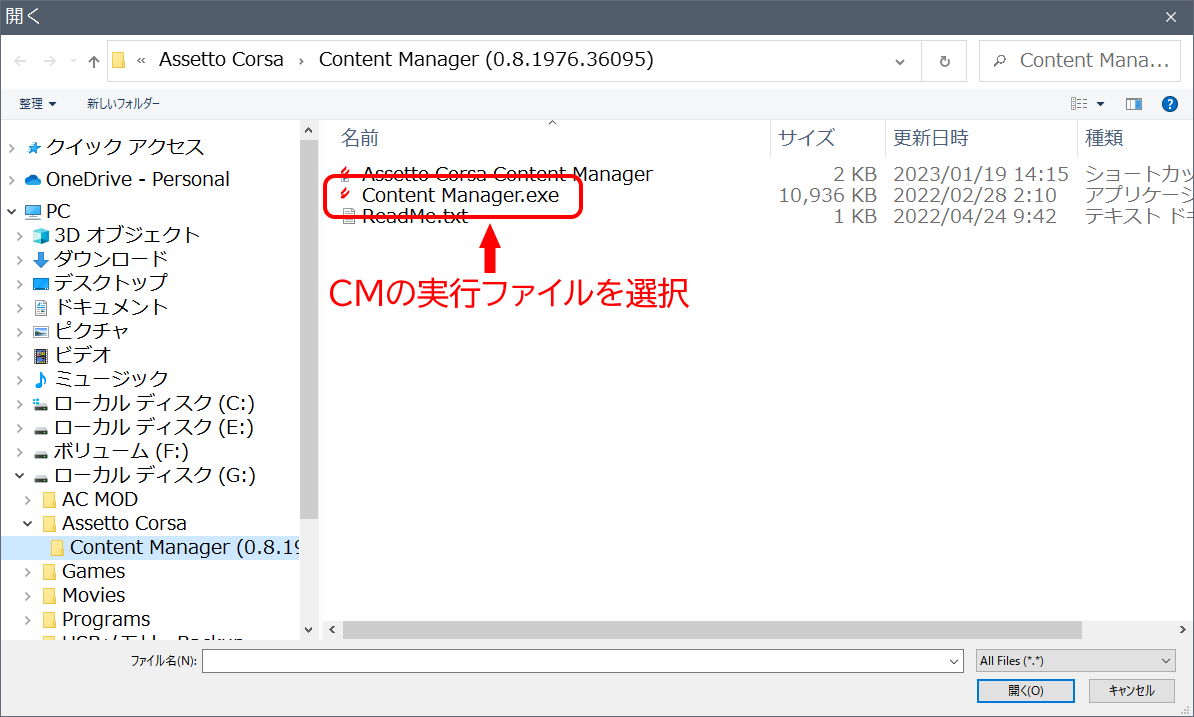Open the ビデオ folder
The width and height of the screenshot is (1194, 717).
pyautogui.click(x=82, y=355)
